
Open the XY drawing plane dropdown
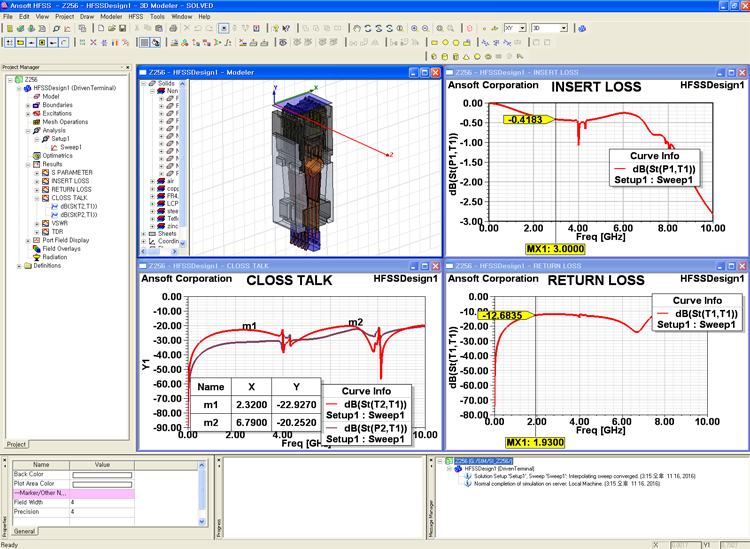coord(522,28)
